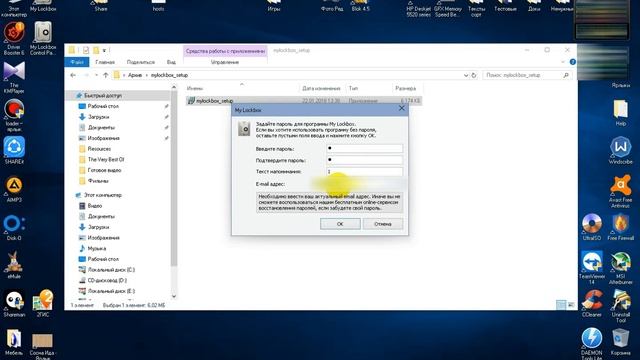640x360 pixels.
Task: Click the Explorer search box
Action: [x=527, y=76]
